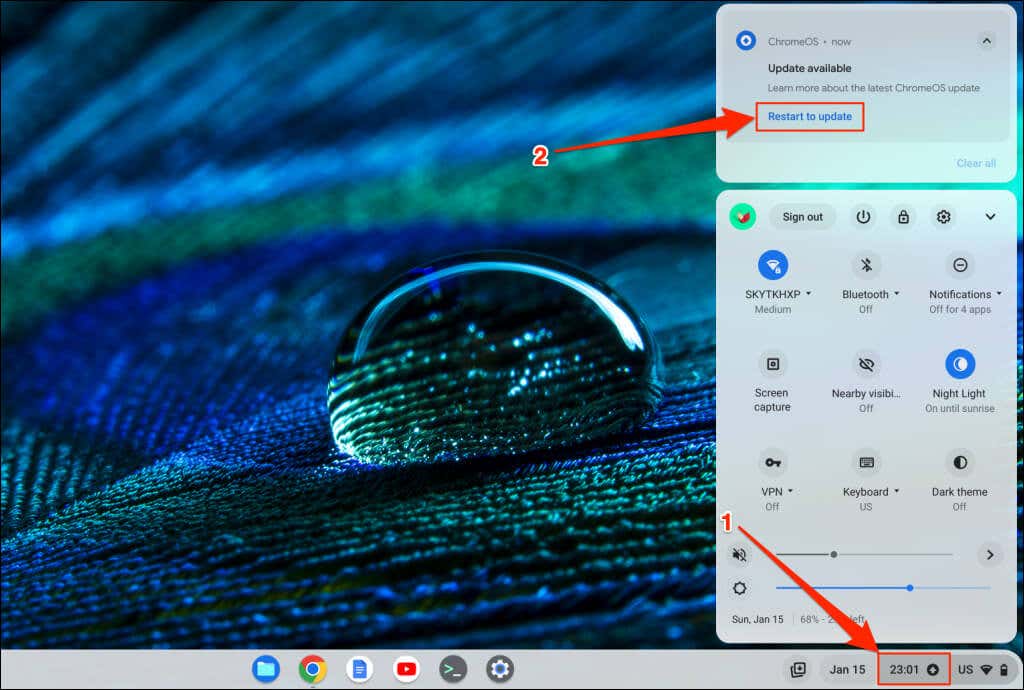Click the volume slider
This screenshot has height=690, width=1024.
(x=864, y=555)
